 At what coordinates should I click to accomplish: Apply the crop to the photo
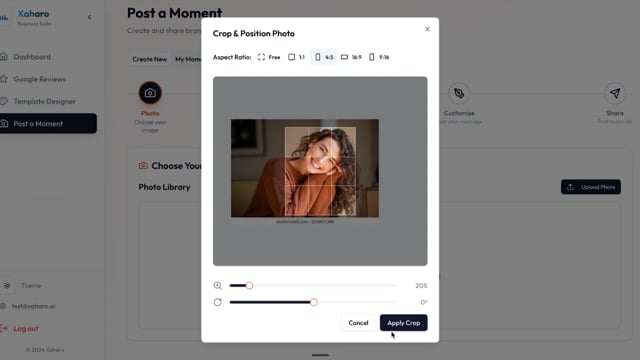click(404, 322)
